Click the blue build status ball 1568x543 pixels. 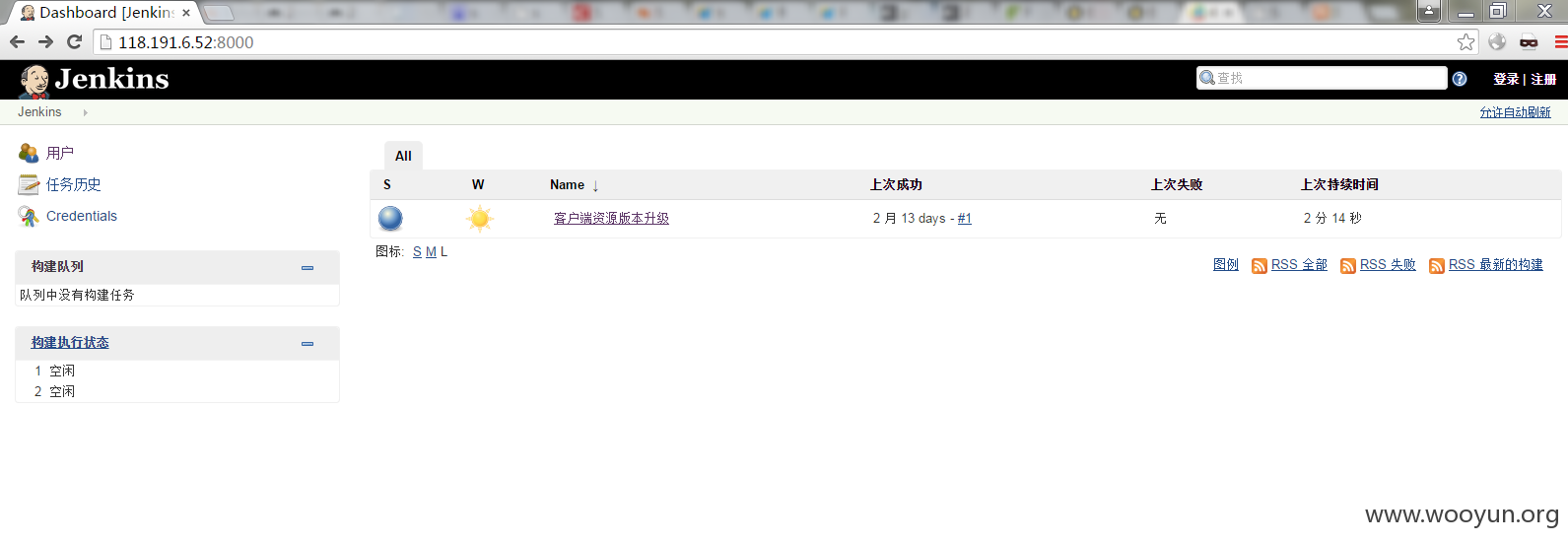coord(390,218)
